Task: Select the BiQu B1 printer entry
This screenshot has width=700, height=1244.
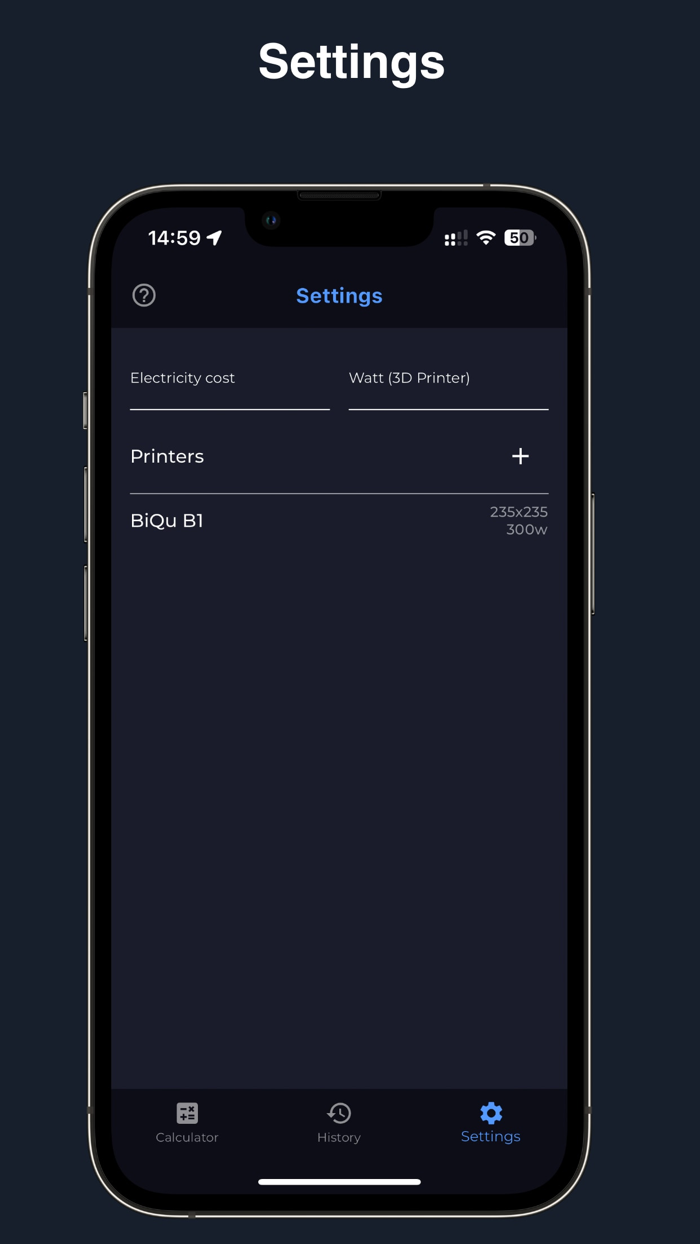Action: [x=339, y=521]
